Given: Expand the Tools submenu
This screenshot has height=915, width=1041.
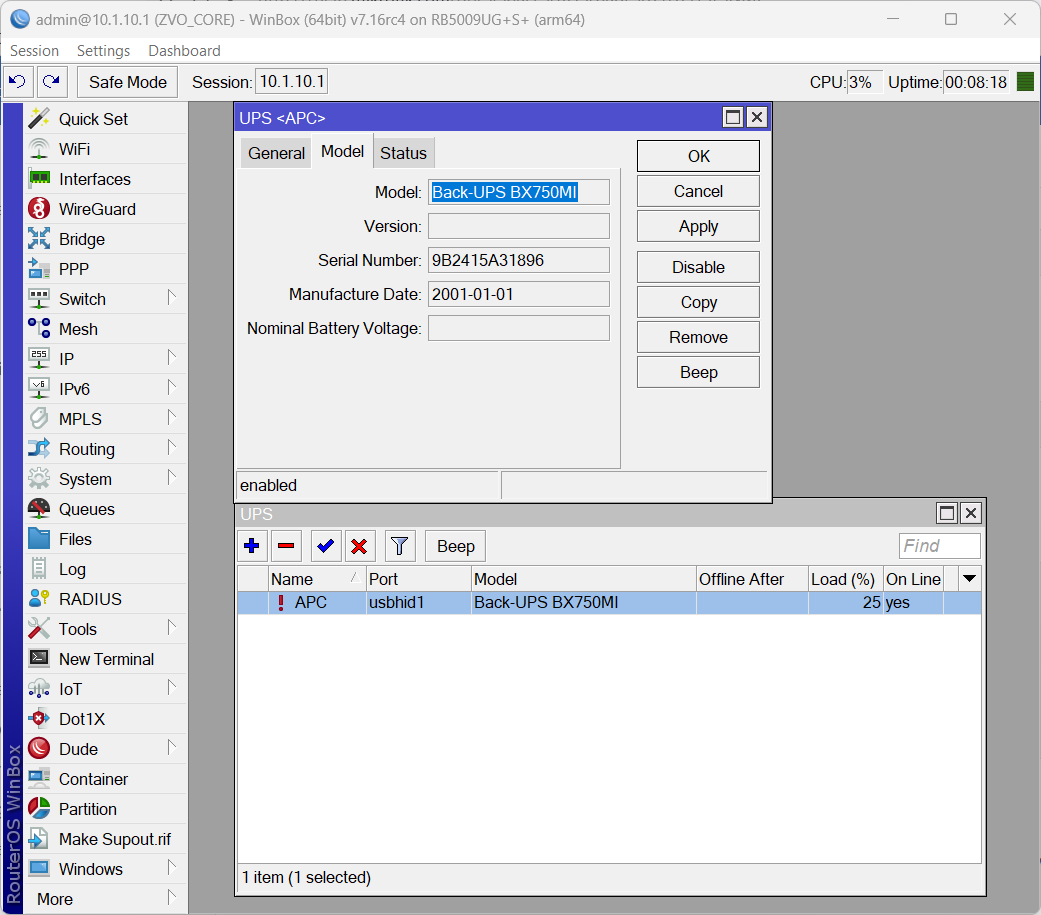Looking at the screenshot, I should point(171,627).
